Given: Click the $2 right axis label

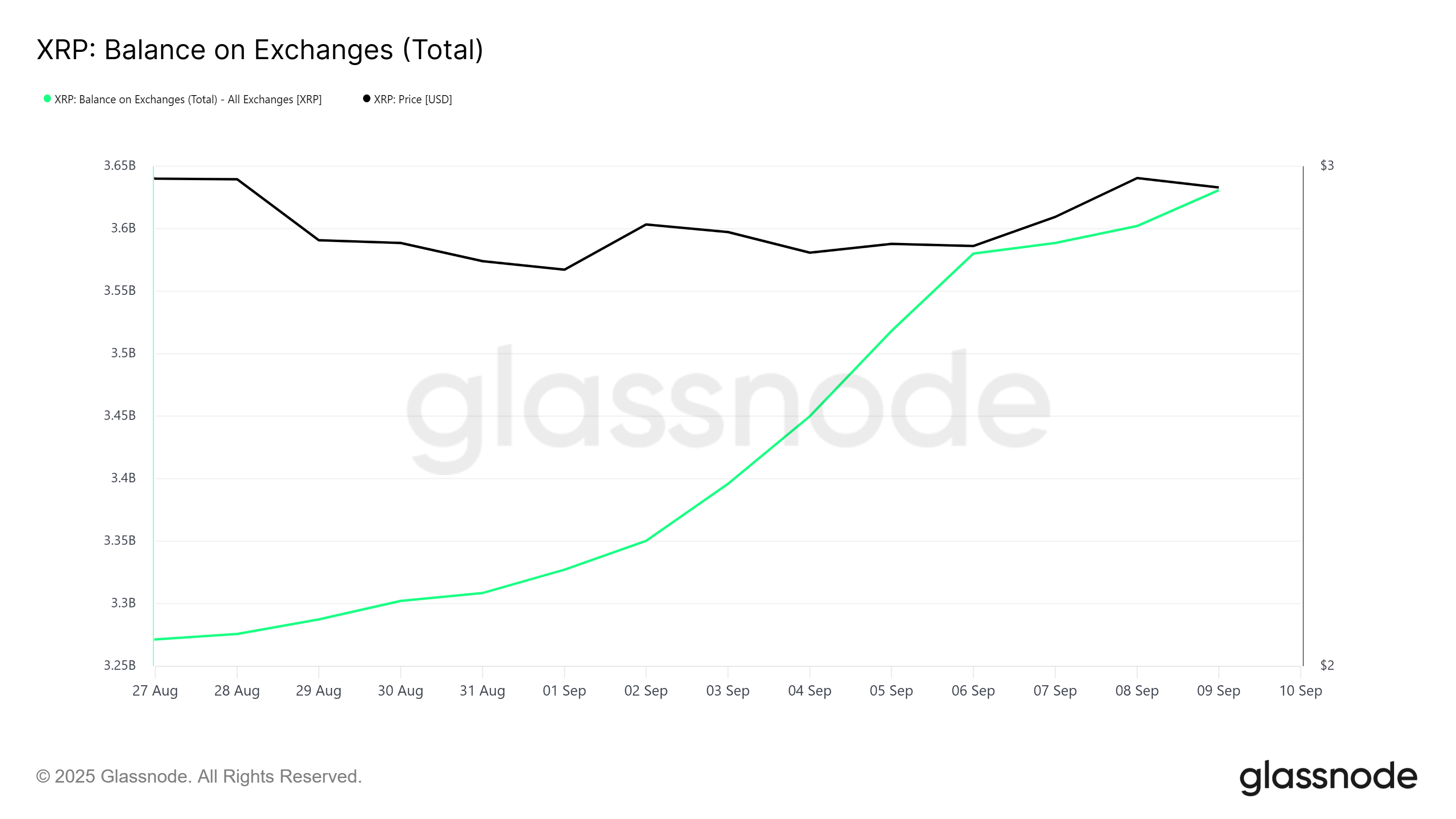Looking at the screenshot, I should click(x=1327, y=665).
